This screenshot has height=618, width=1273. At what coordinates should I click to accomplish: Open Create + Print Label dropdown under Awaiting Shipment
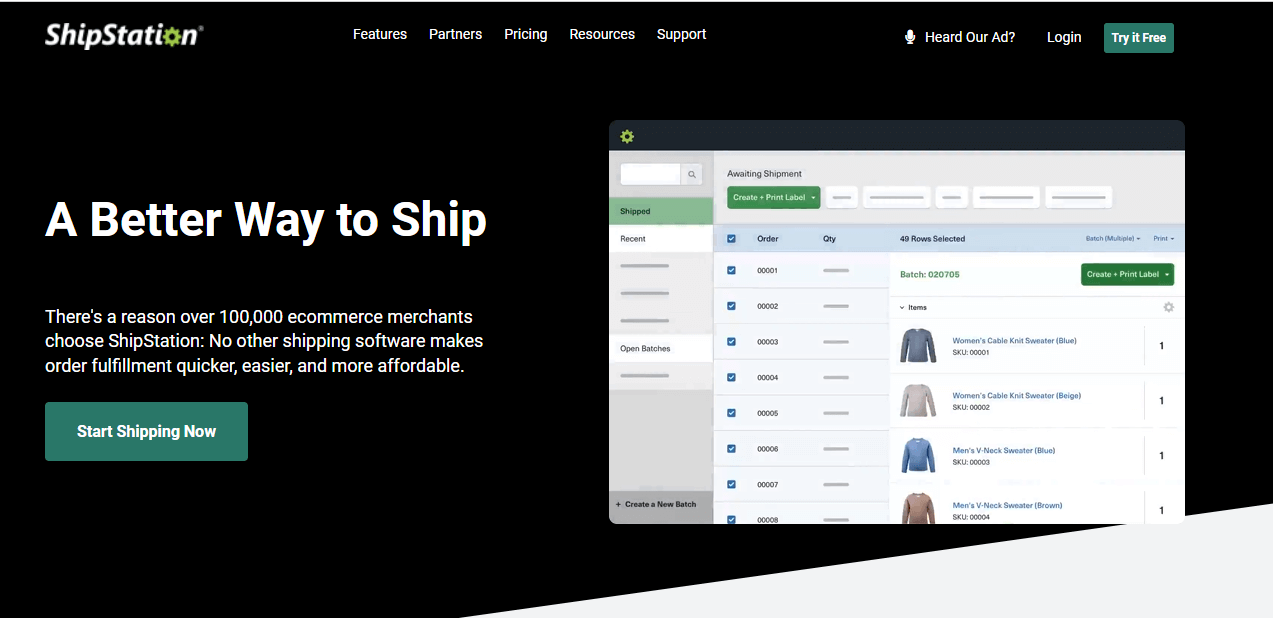pyautogui.click(x=774, y=197)
